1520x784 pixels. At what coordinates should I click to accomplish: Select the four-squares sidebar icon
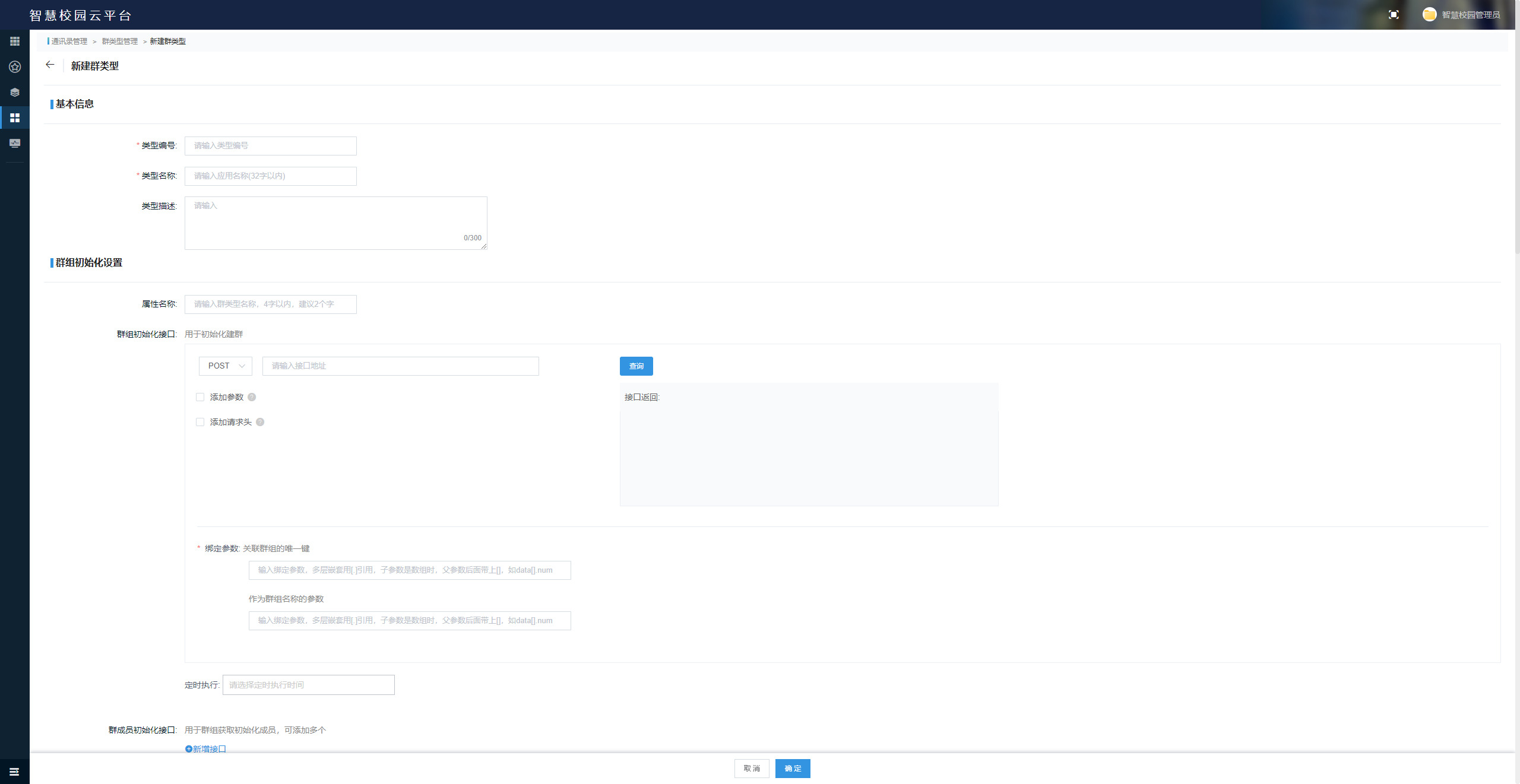15,118
